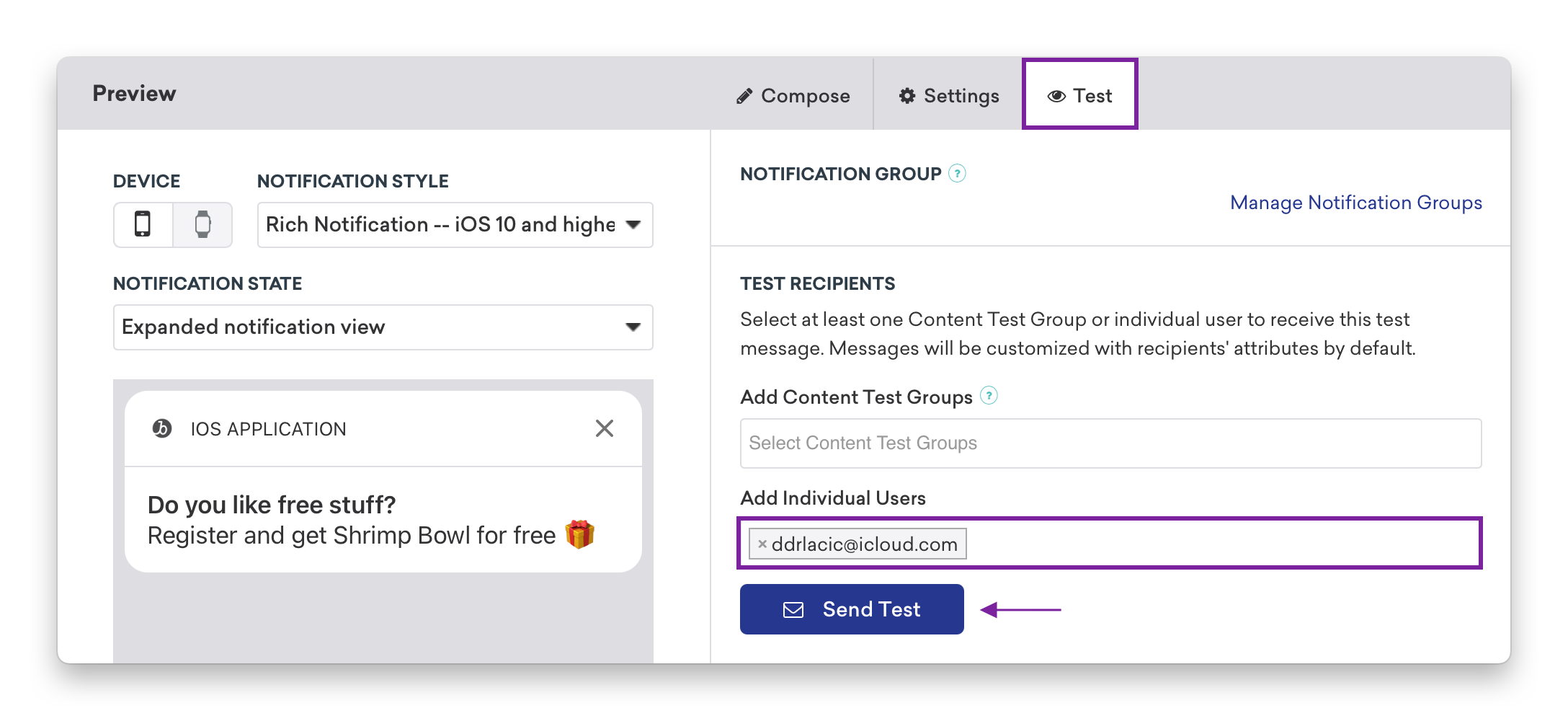Viewport: 1568px width, 721px height.
Task: Click the 'Do you like free stuff?' title
Action: pyautogui.click(x=272, y=505)
